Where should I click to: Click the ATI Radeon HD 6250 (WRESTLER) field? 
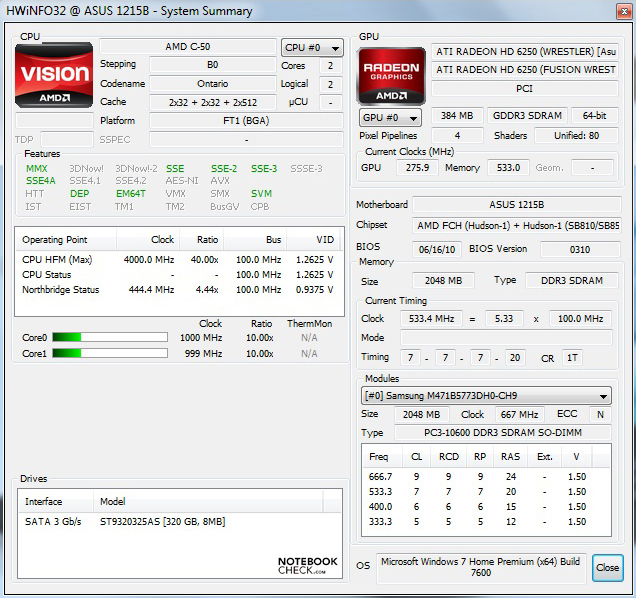(525, 52)
